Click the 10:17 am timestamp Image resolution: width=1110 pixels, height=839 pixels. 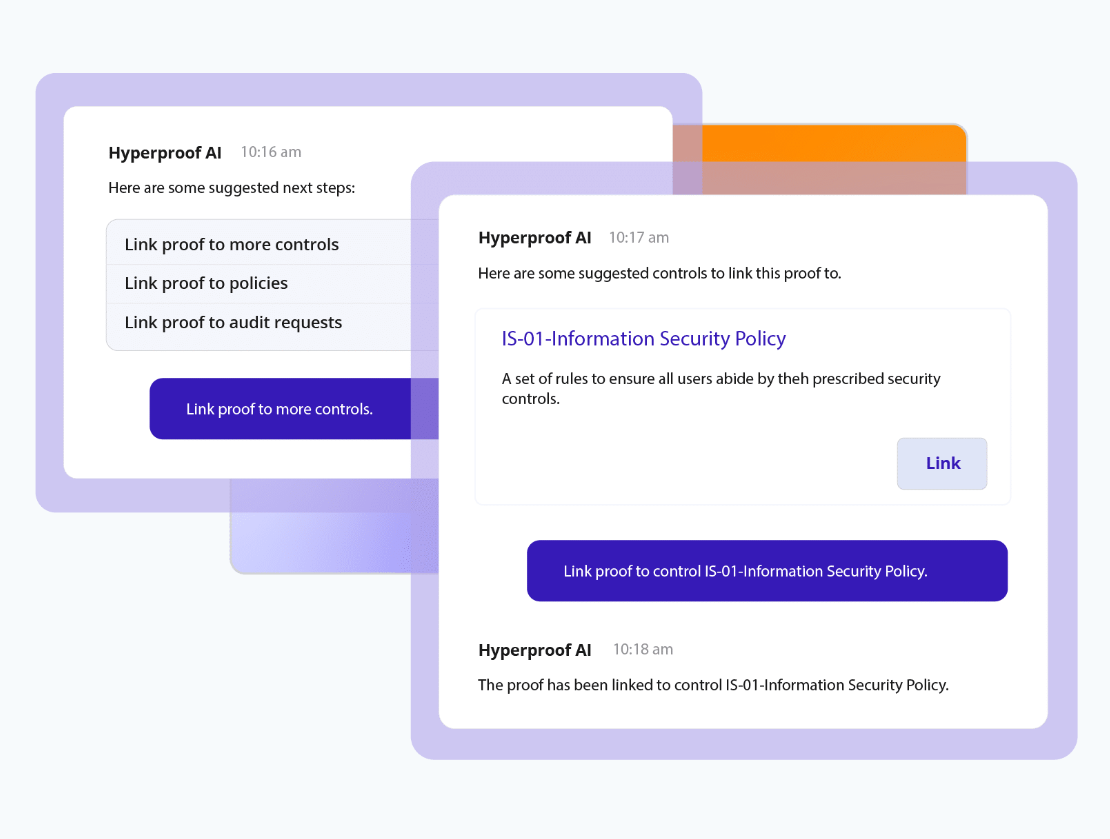(640, 237)
